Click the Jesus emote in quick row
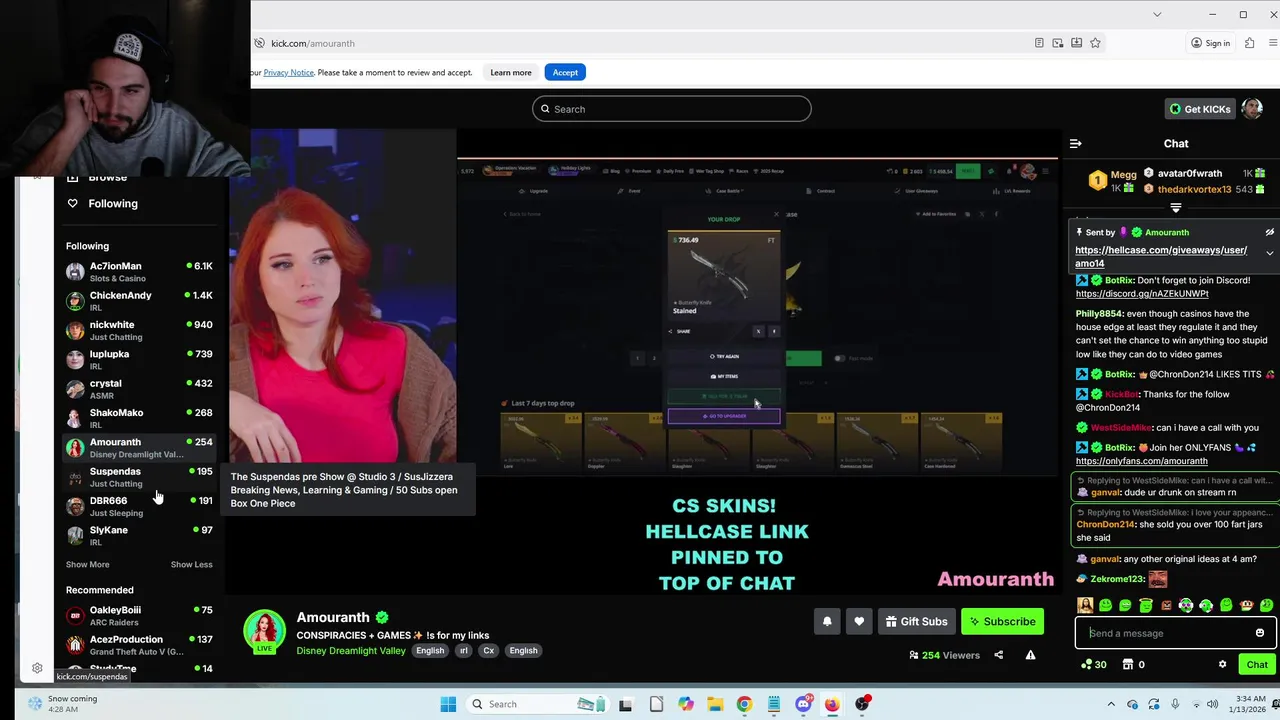 pos(1085,605)
